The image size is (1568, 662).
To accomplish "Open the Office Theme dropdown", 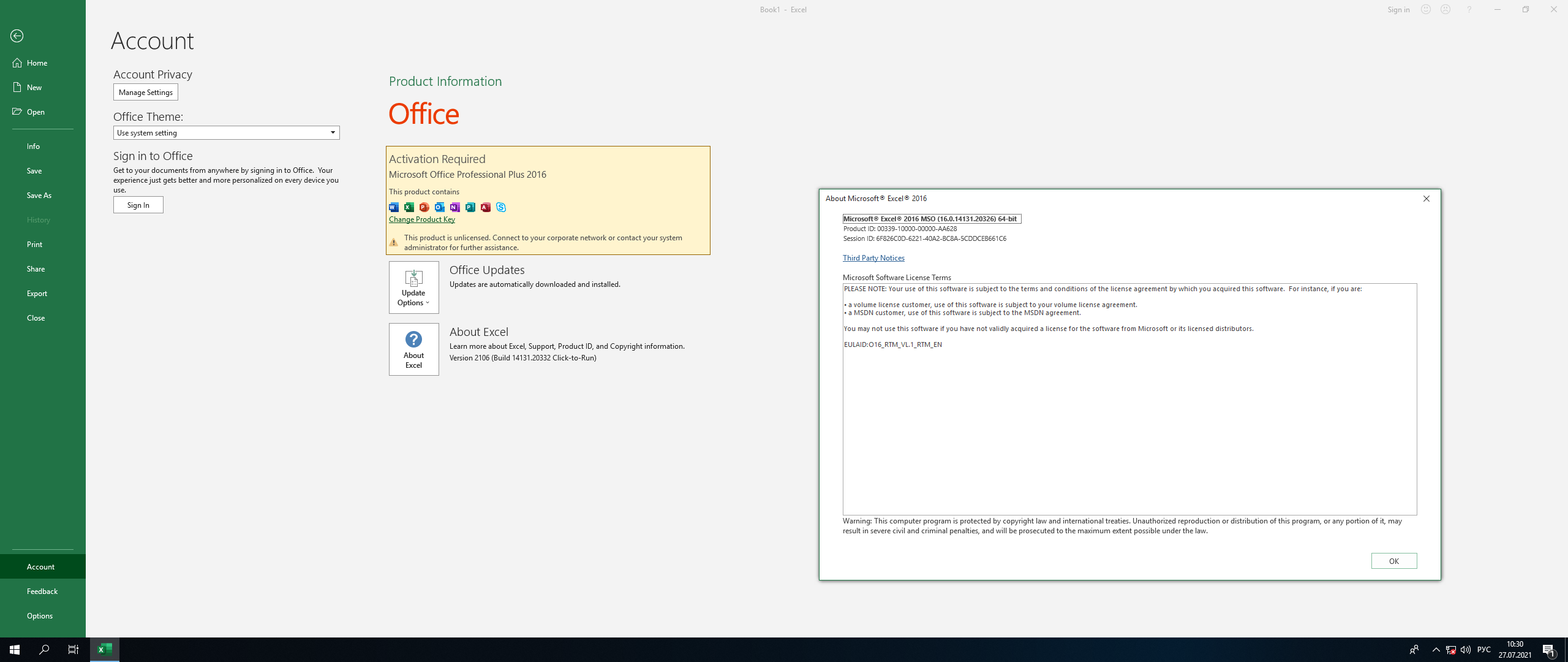I will 227,133.
